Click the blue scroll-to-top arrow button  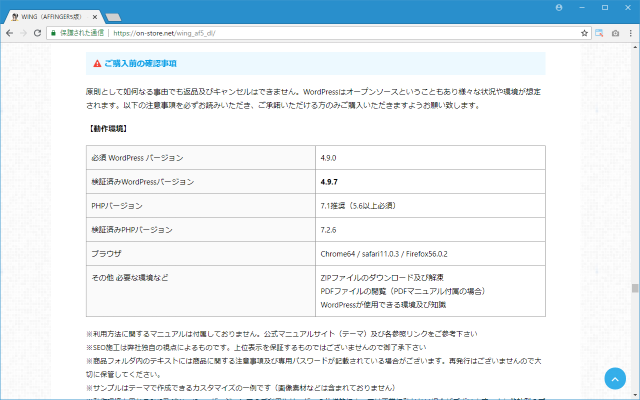click(x=615, y=378)
